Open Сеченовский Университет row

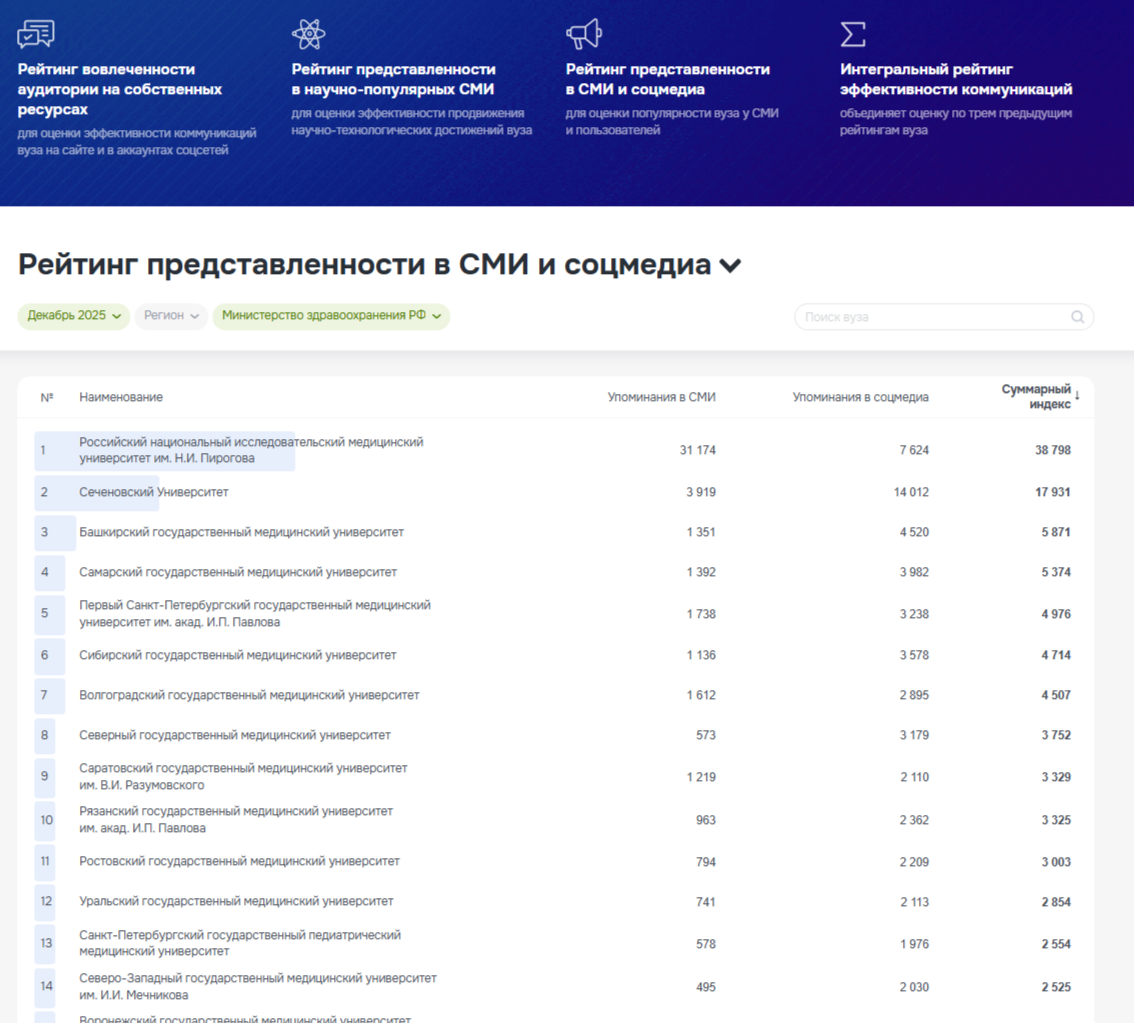[154, 492]
